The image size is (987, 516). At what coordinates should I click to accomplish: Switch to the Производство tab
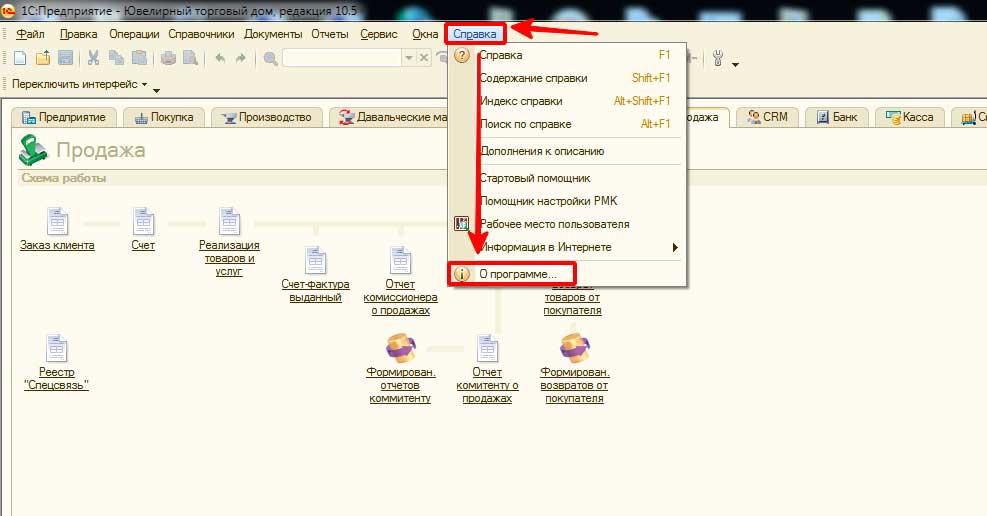coord(267,117)
